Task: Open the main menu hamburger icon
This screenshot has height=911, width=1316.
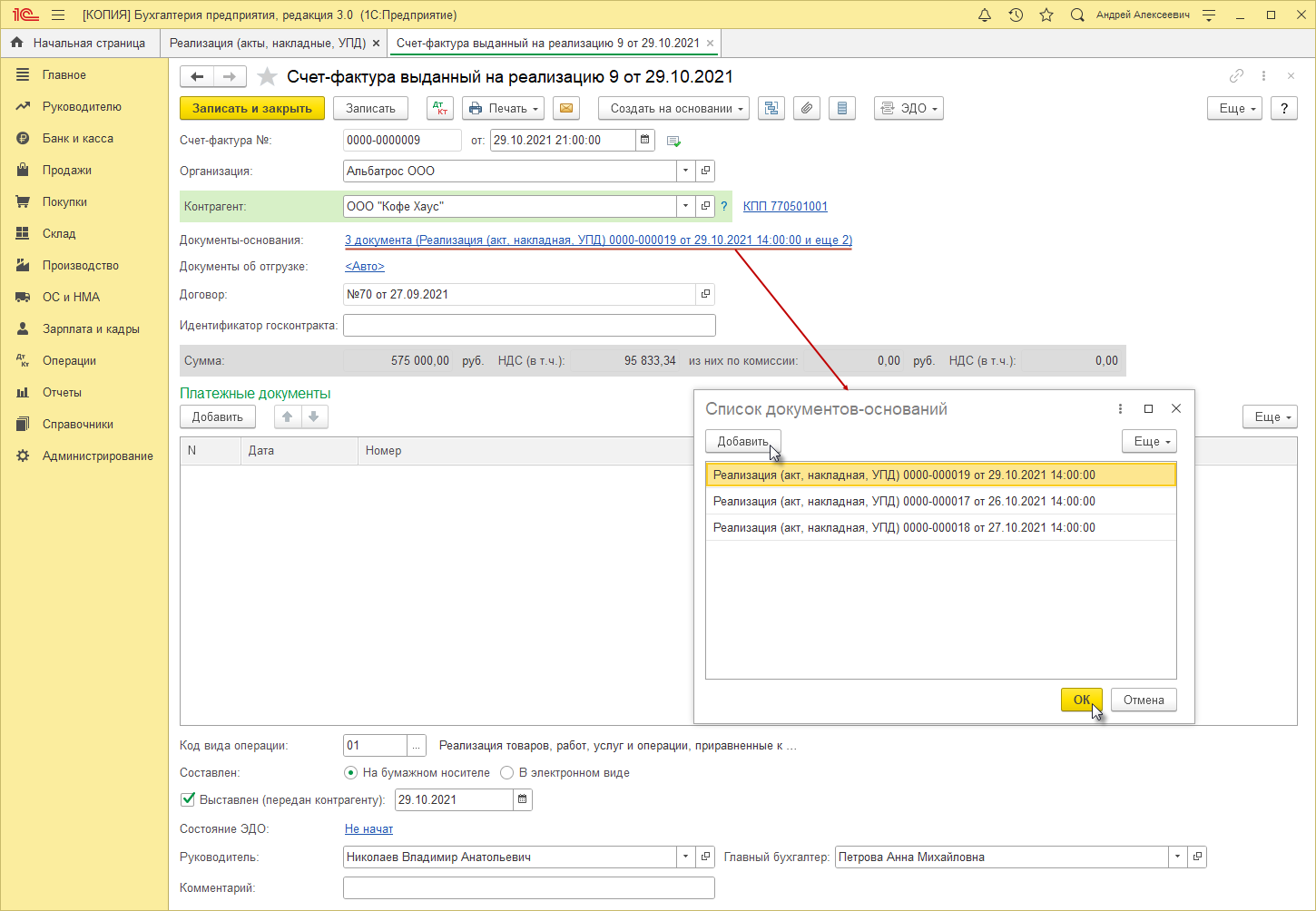Action: pyautogui.click(x=58, y=15)
